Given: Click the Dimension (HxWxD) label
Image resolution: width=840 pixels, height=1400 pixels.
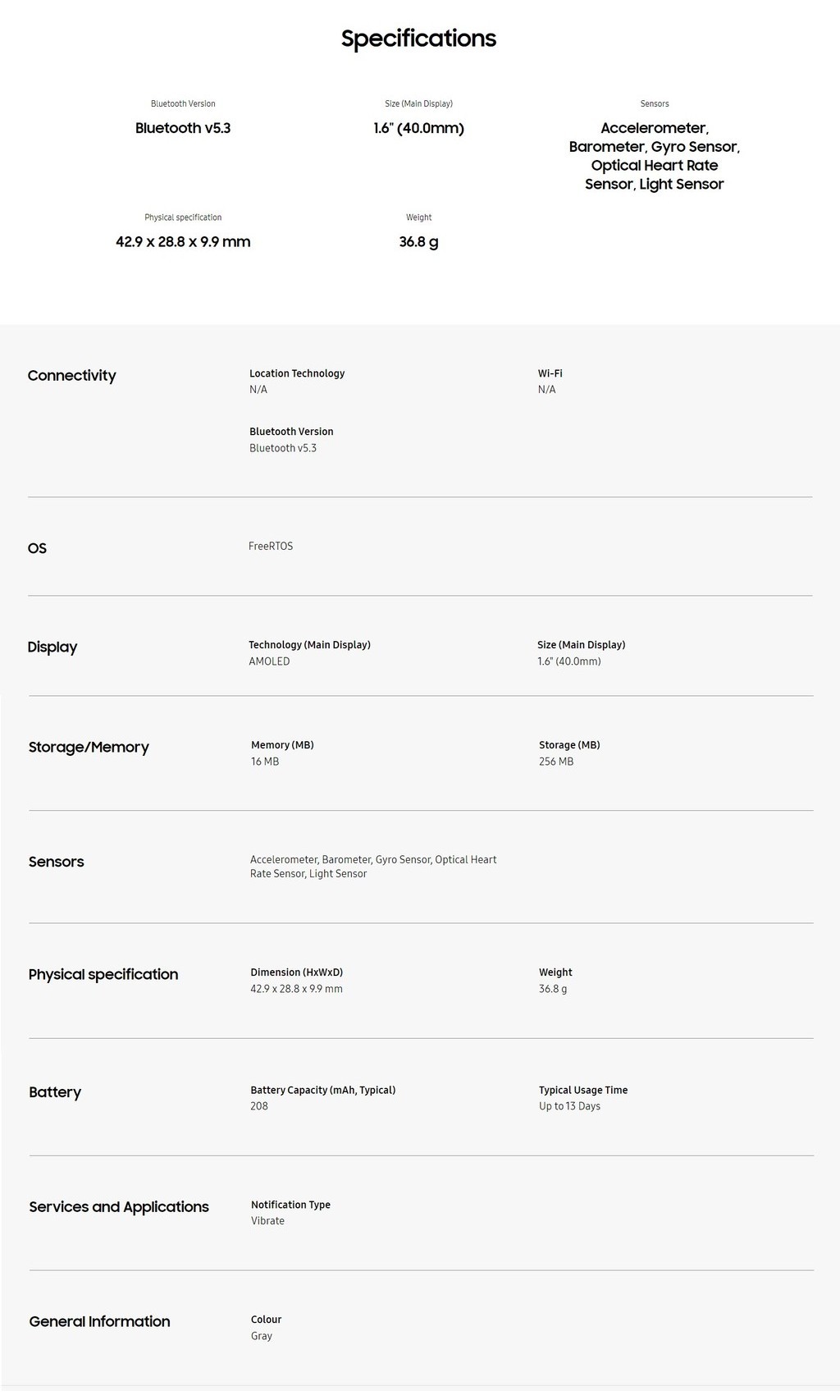Looking at the screenshot, I should (x=296, y=972).
